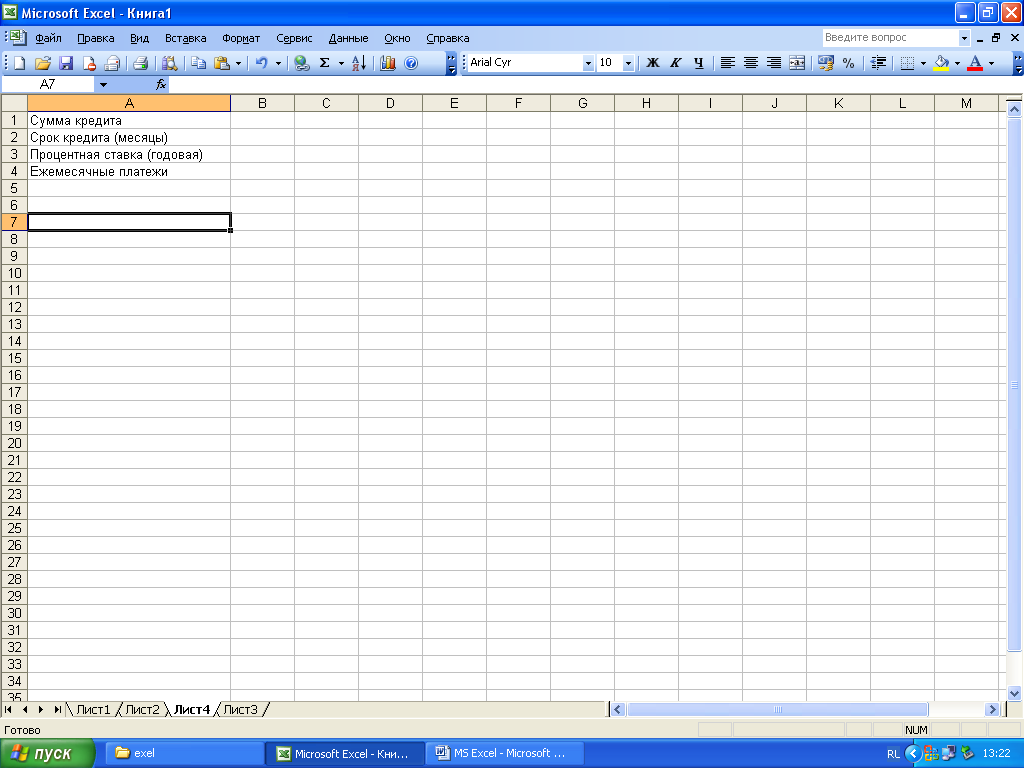This screenshot has width=1024, height=768.
Task: Expand the Paste options arrow
Action: (238, 63)
